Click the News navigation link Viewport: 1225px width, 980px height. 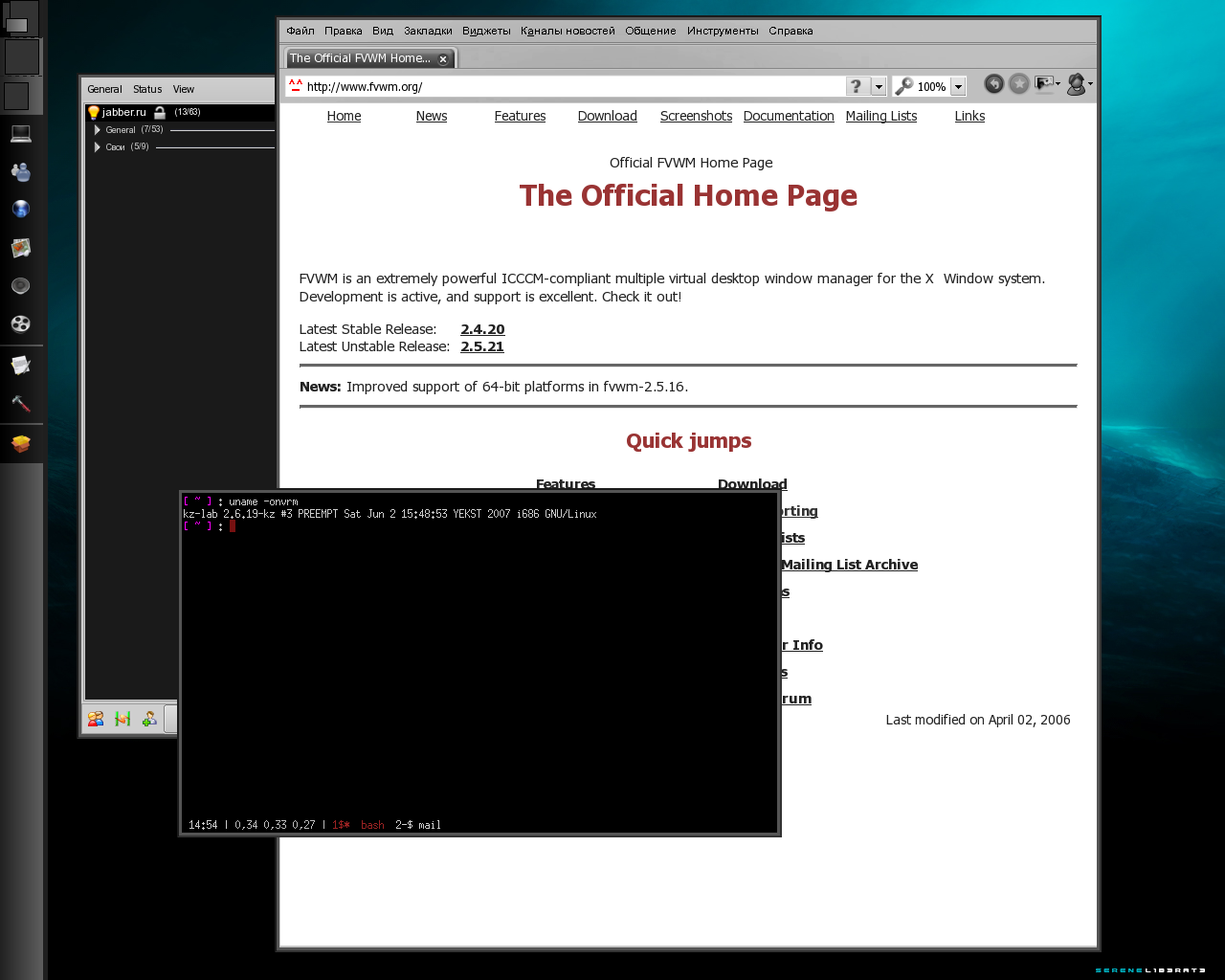[x=432, y=116]
